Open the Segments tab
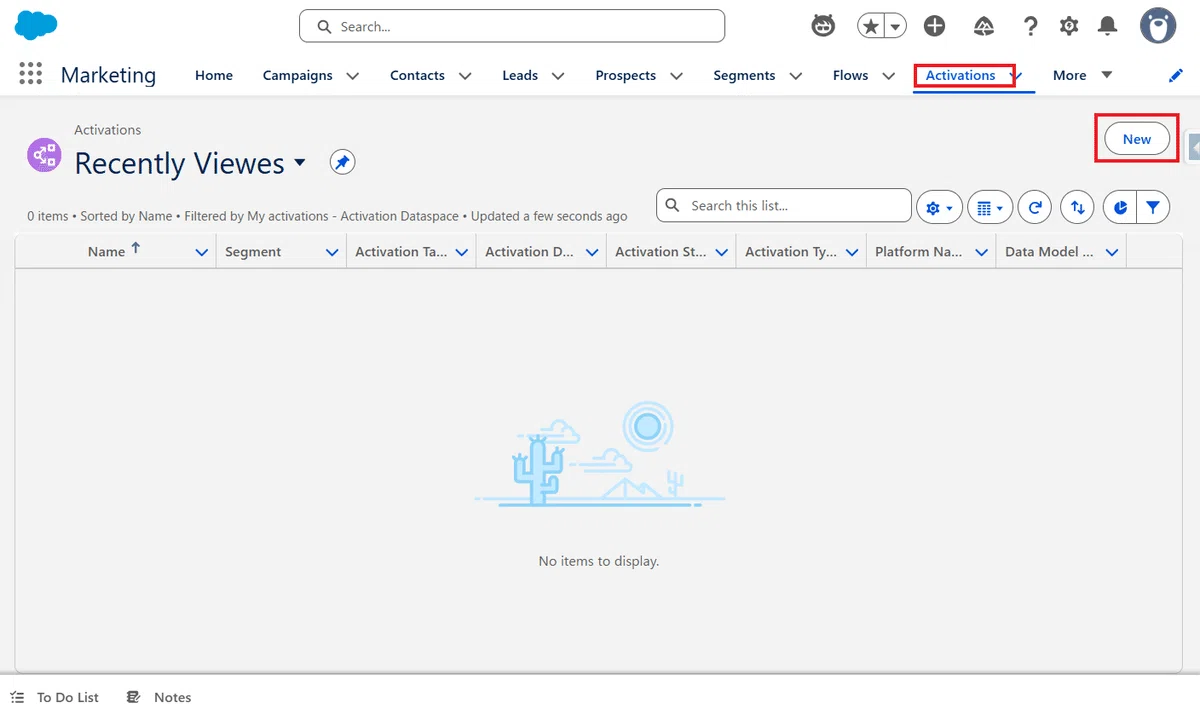The image size is (1200, 713). pyautogui.click(x=744, y=75)
